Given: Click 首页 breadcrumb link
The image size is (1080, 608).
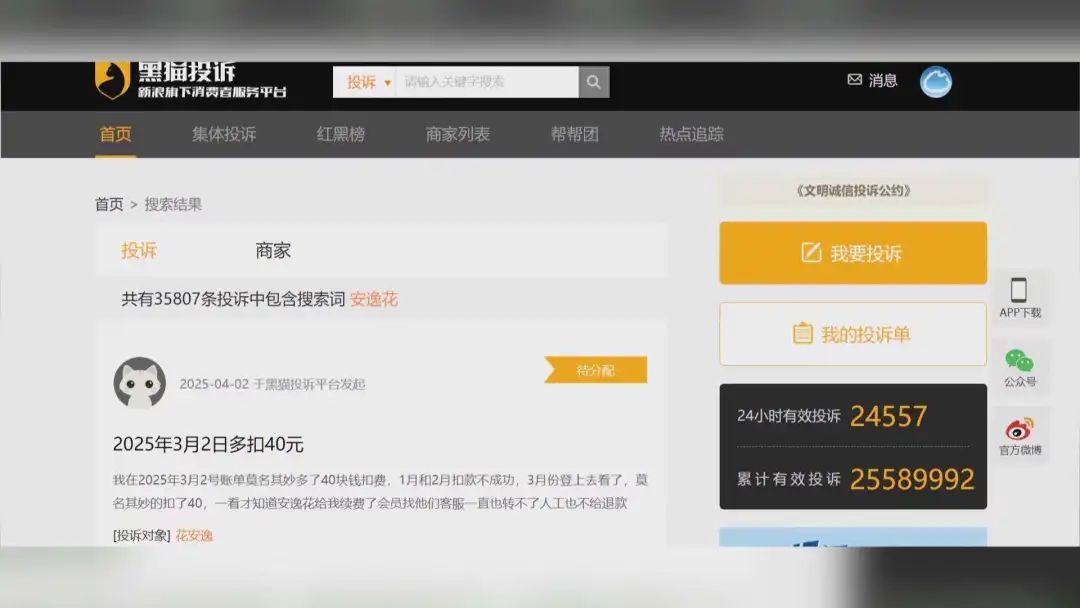Looking at the screenshot, I should point(109,205).
